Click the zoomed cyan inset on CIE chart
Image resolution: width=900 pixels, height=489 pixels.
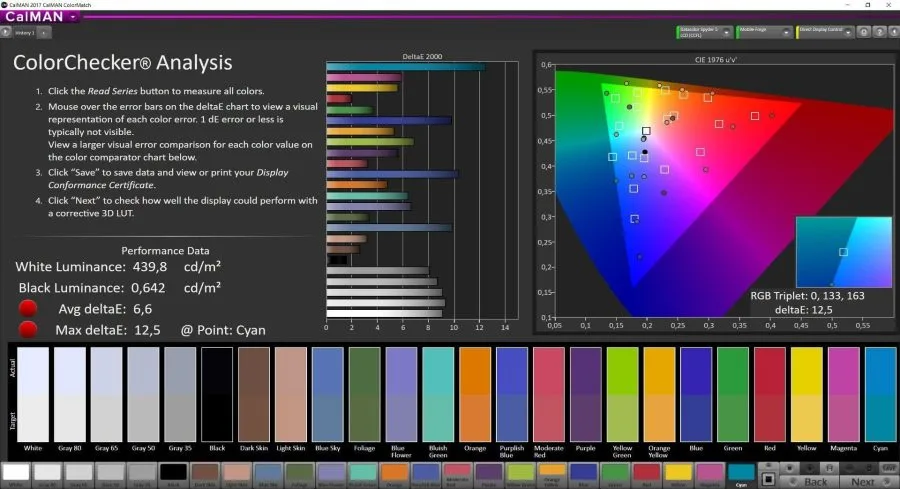pos(843,252)
